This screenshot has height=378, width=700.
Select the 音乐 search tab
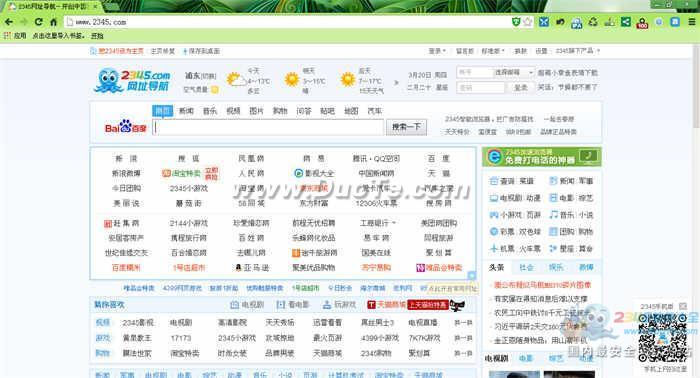(210, 111)
